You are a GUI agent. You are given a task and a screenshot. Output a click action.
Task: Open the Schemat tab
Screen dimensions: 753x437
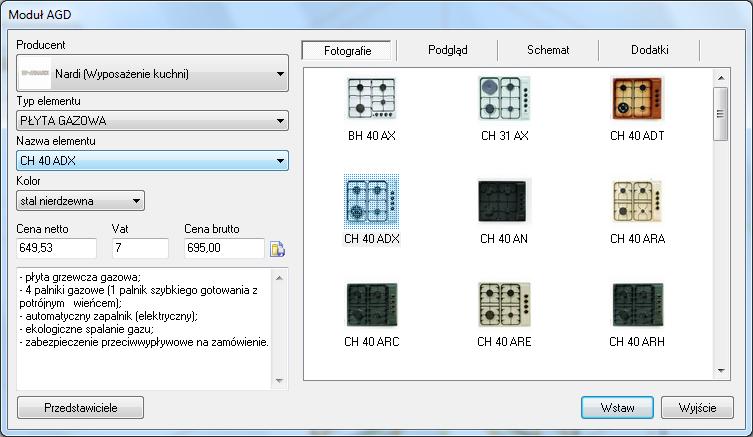pyautogui.click(x=548, y=50)
